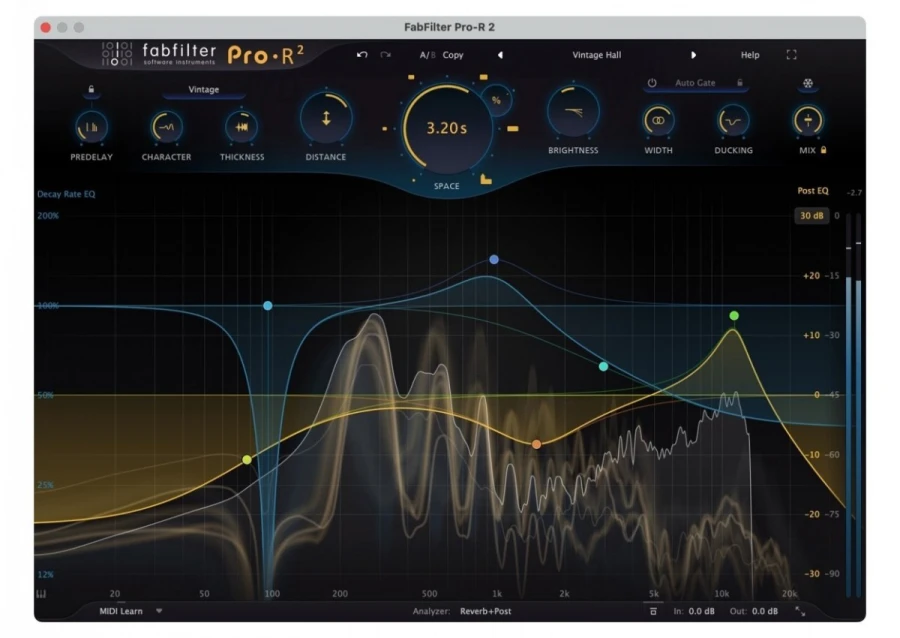Viewport: 900px width, 638px height.
Task: Click the In 0.0 dB level value
Action: click(701, 611)
